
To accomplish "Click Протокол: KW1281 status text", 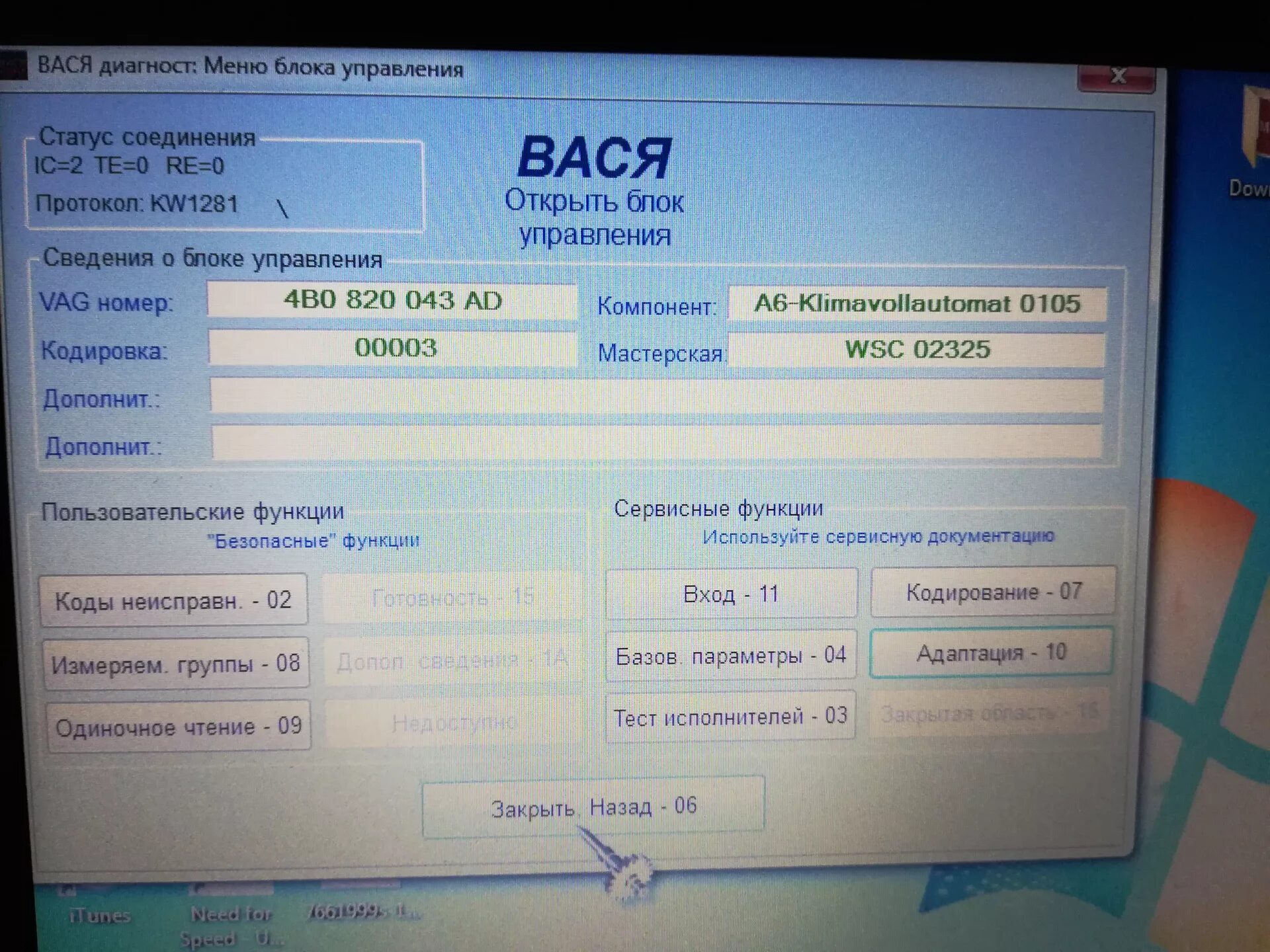I will [x=137, y=203].
